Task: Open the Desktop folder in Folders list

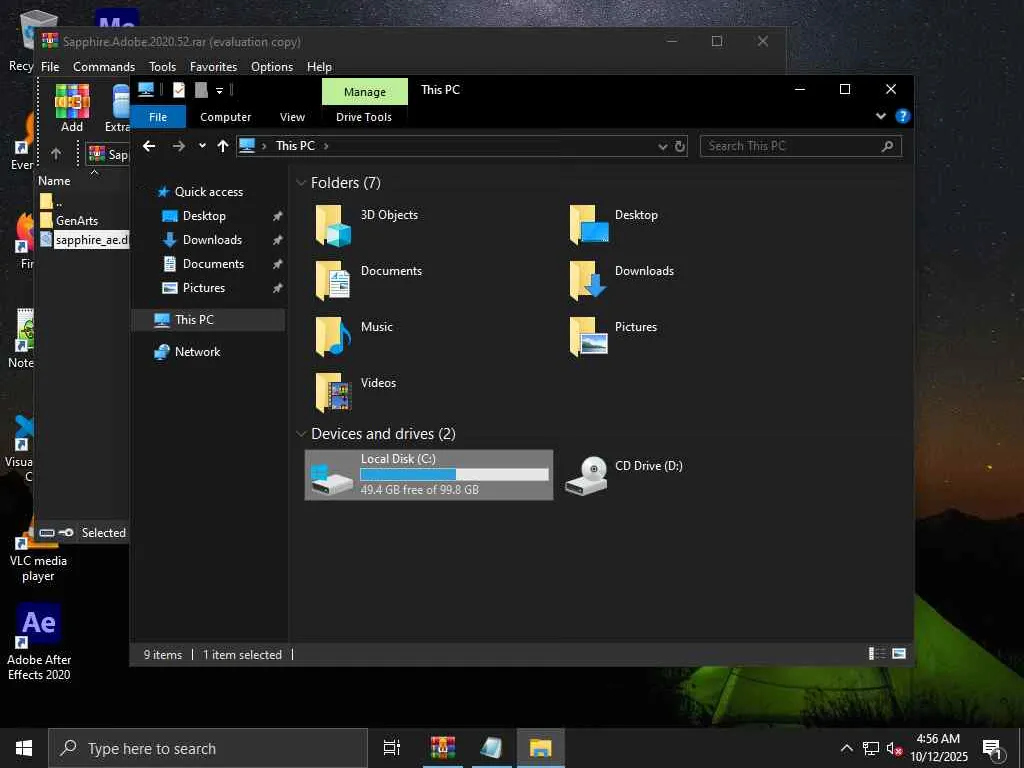Action: point(614,225)
